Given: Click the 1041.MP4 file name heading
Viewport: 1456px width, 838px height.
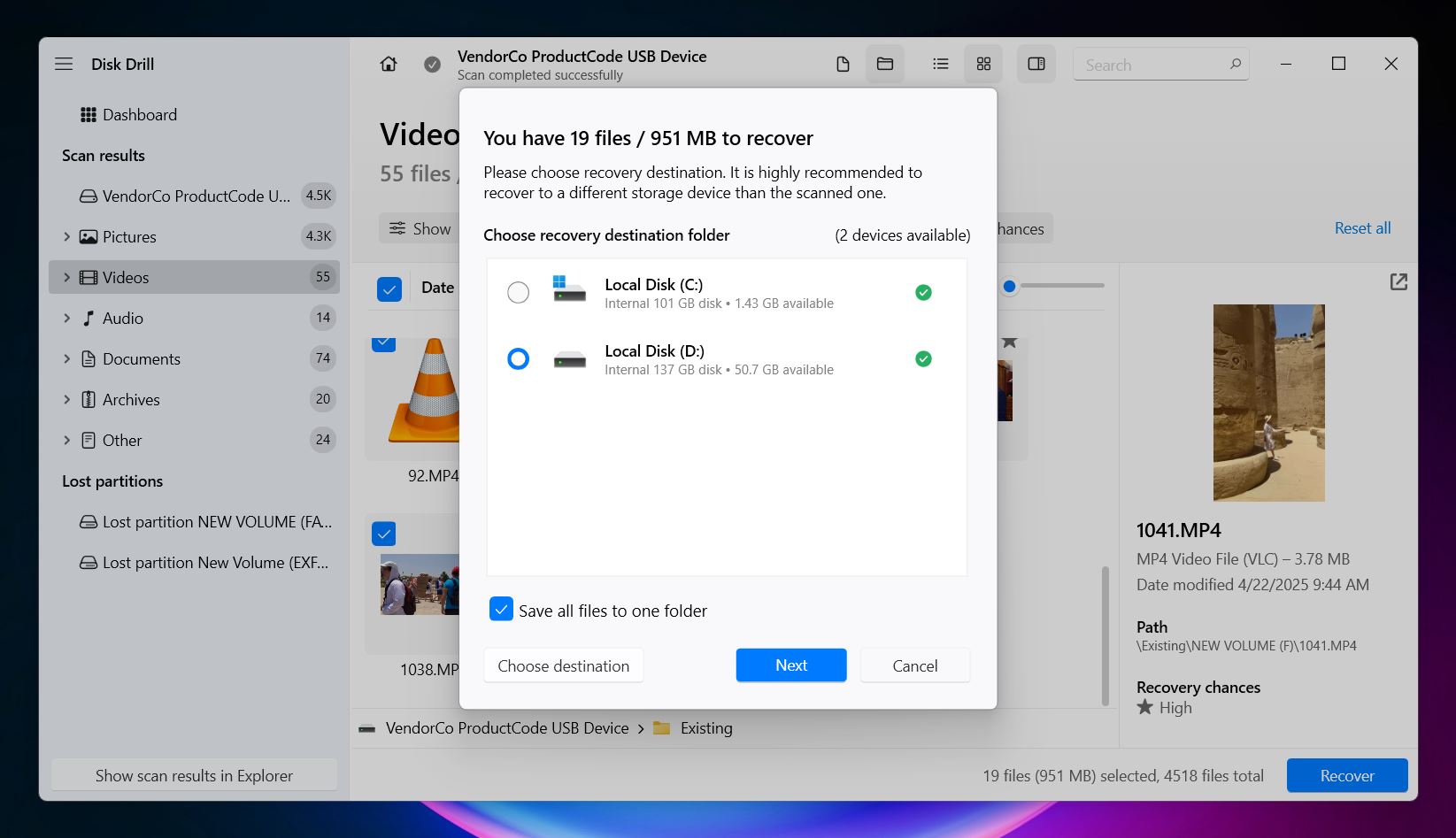Looking at the screenshot, I should (x=1178, y=530).
